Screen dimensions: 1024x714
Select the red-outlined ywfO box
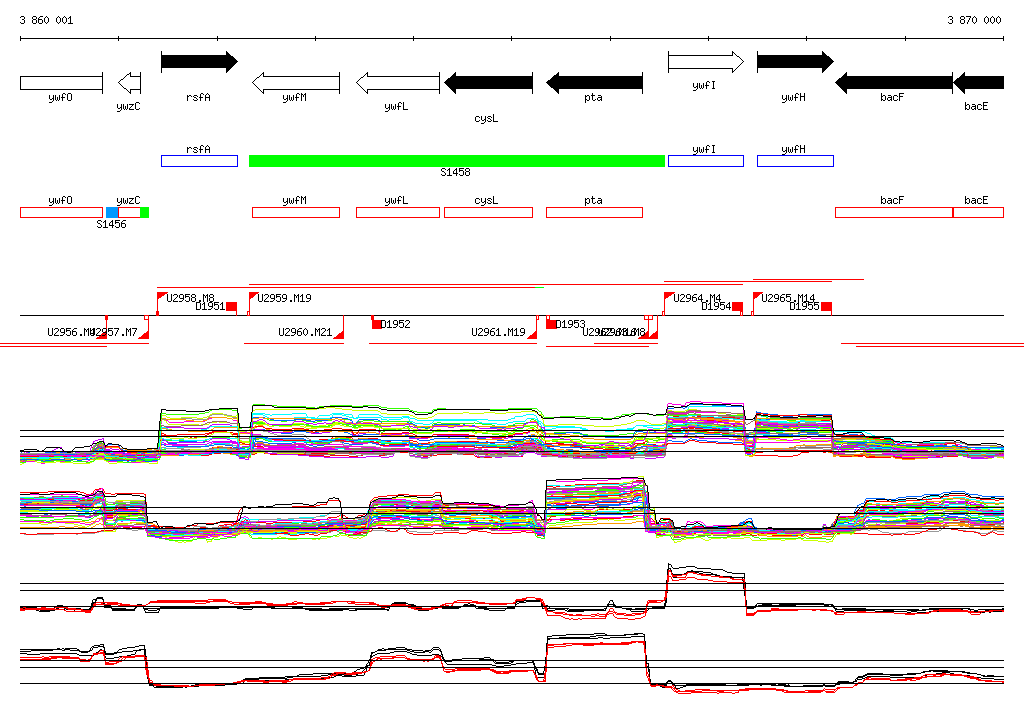tap(61, 212)
